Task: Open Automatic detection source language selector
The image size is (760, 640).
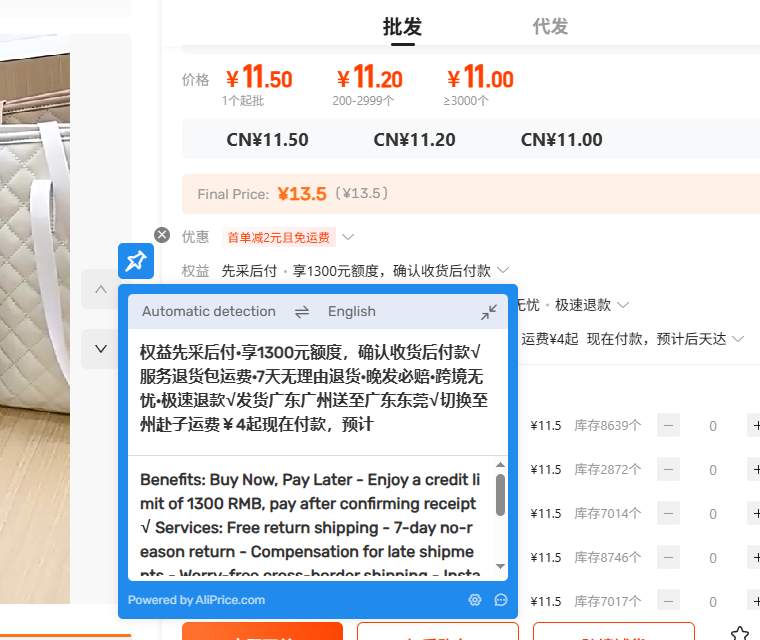Action: (208, 312)
